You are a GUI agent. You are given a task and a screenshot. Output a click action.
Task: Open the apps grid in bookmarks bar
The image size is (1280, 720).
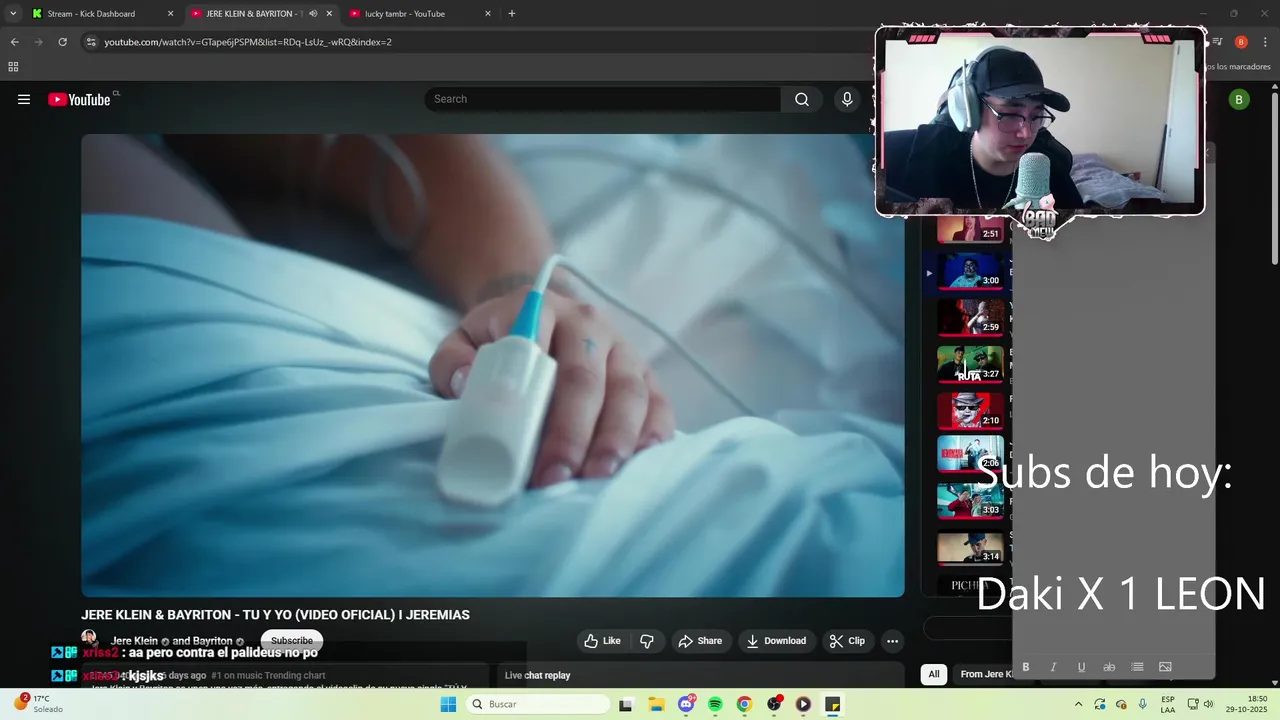pos(13,67)
